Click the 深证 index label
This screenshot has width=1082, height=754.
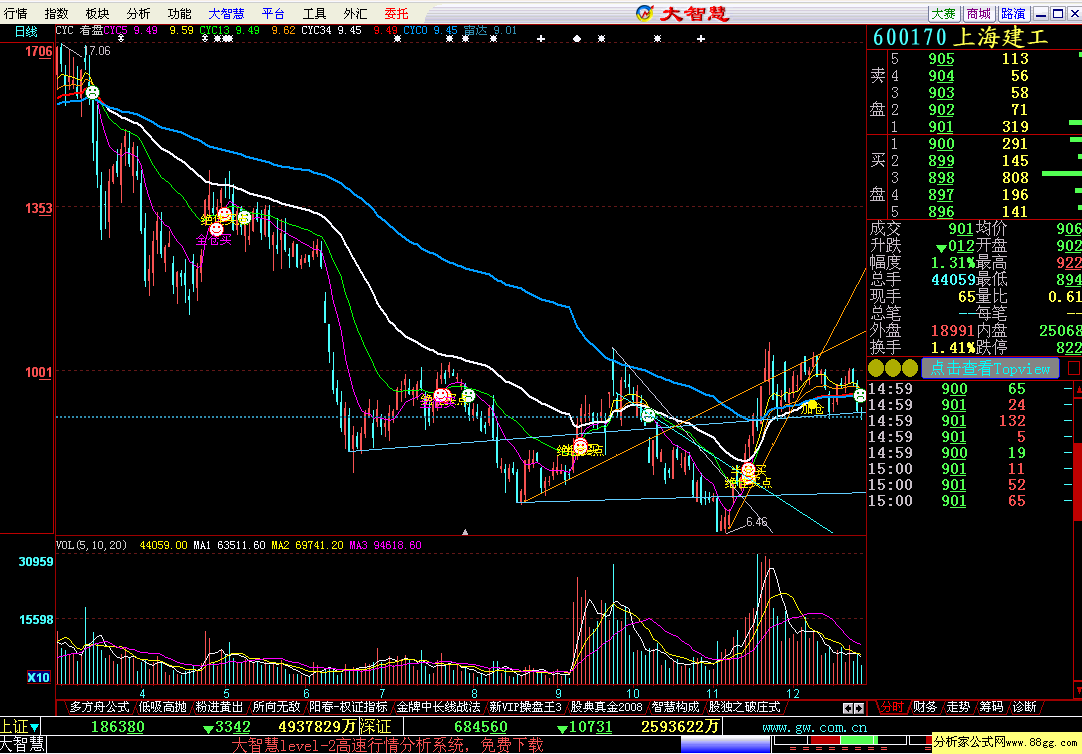(x=377, y=727)
